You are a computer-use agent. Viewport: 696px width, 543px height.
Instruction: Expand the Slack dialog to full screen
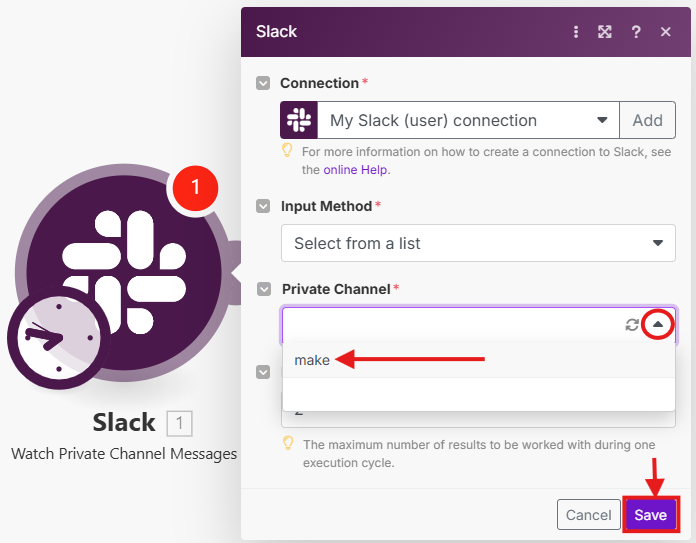(605, 32)
